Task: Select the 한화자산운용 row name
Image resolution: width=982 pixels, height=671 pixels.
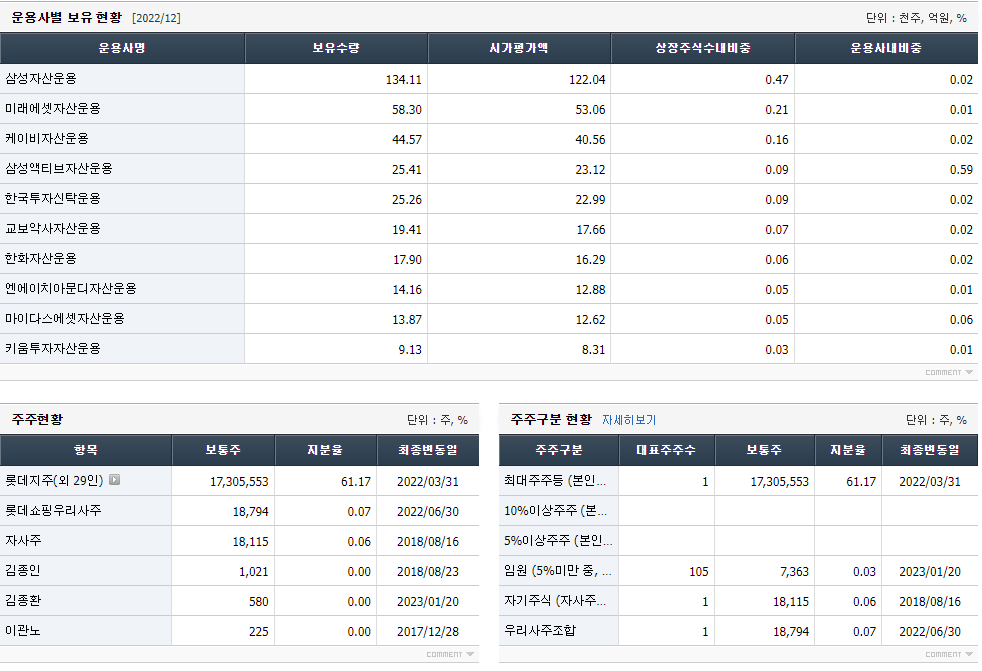Action: click(41, 259)
